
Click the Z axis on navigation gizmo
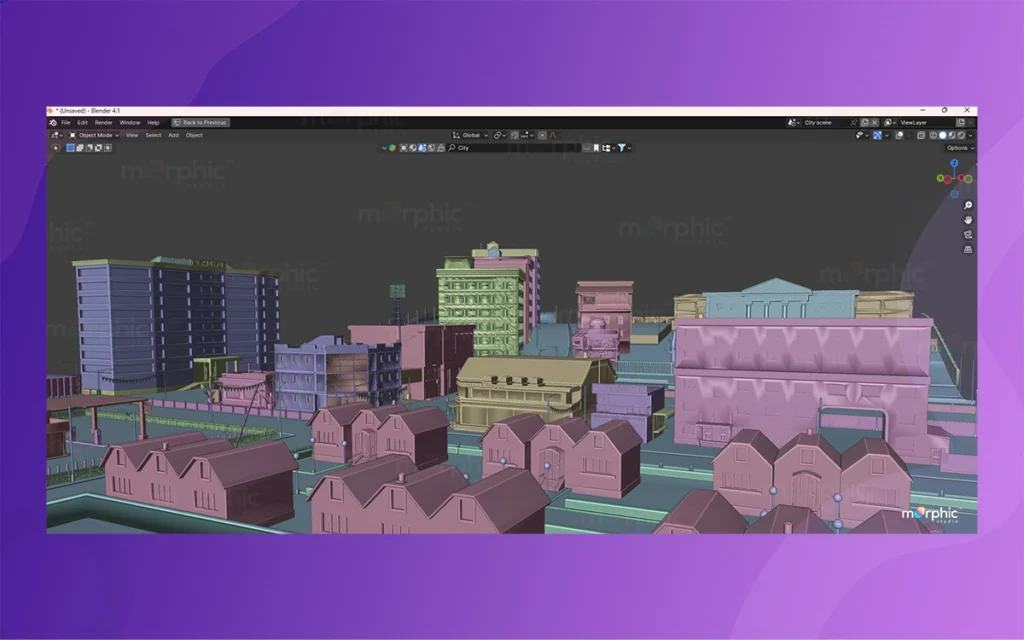954,163
